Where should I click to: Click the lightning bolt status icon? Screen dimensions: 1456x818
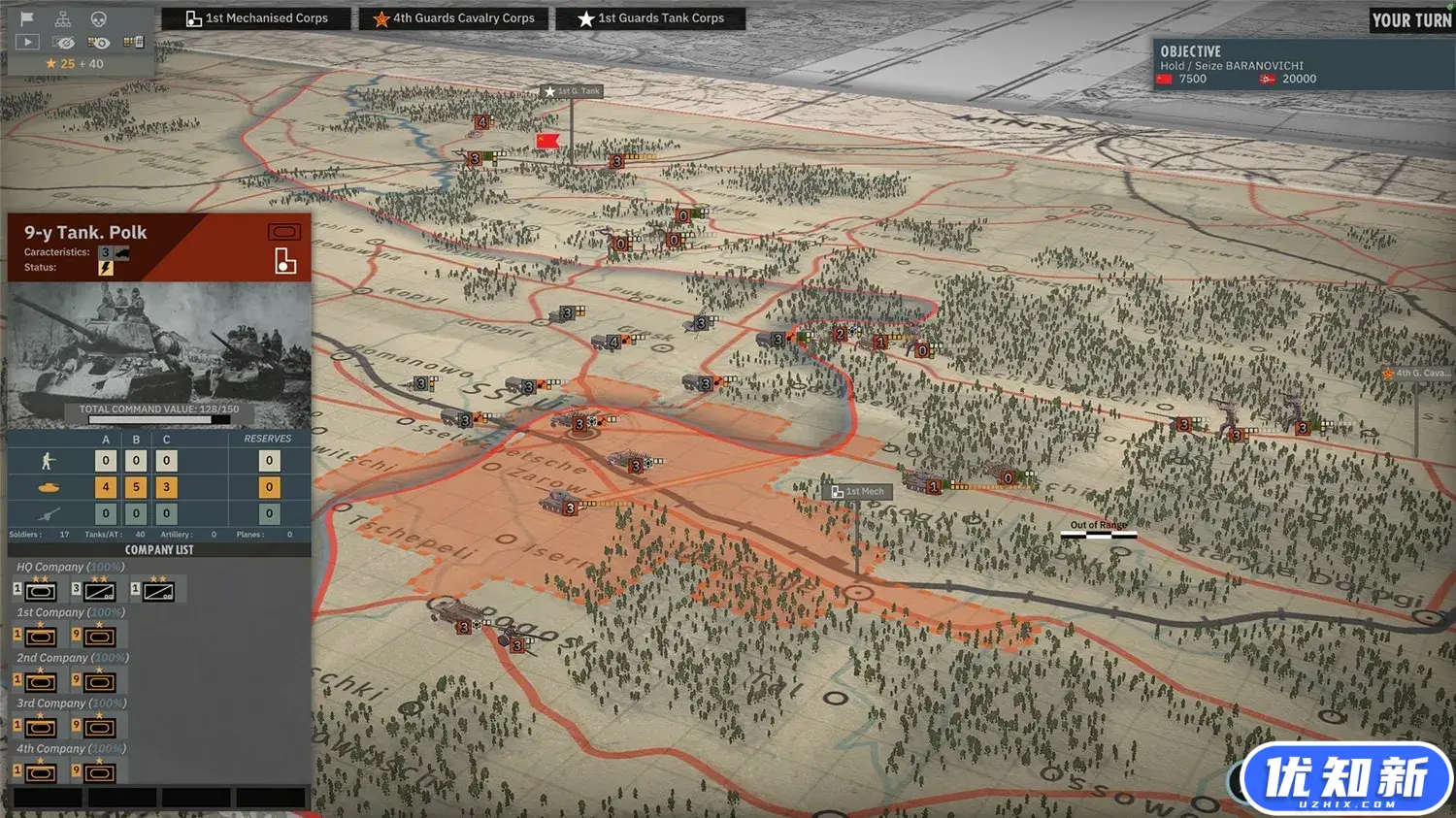pyautogui.click(x=106, y=268)
